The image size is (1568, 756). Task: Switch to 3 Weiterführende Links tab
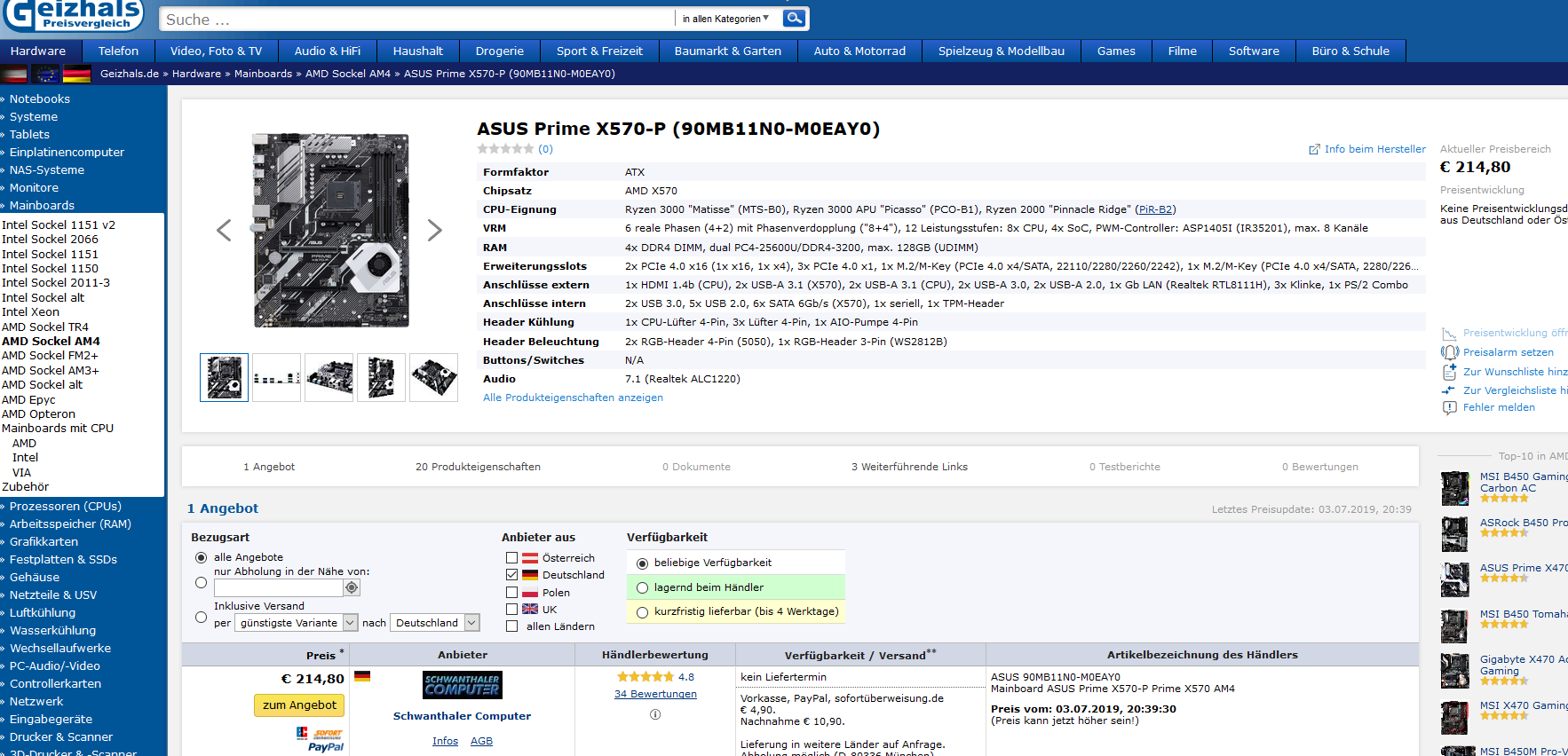(909, 467)
